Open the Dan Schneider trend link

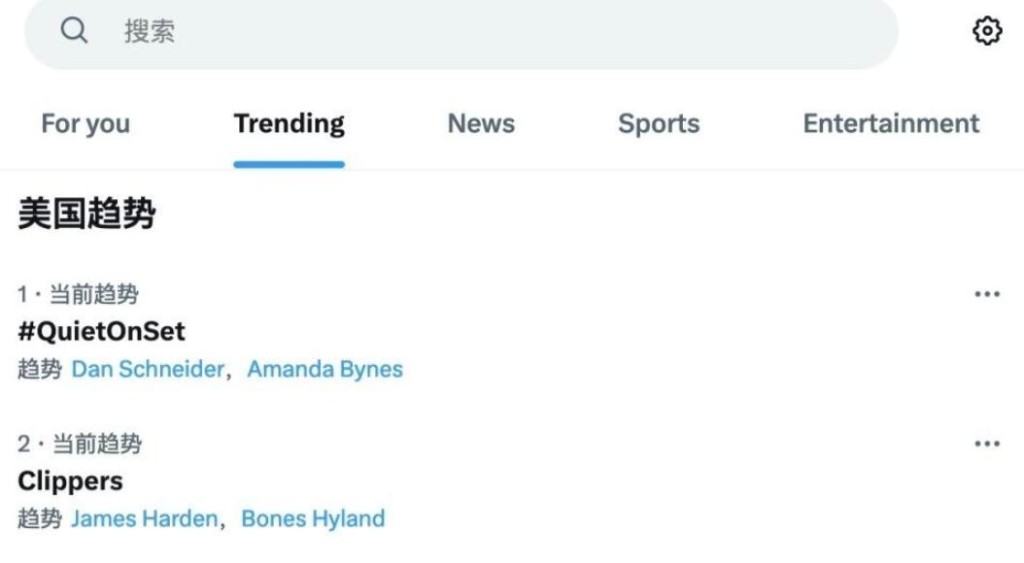pos(148,369)
